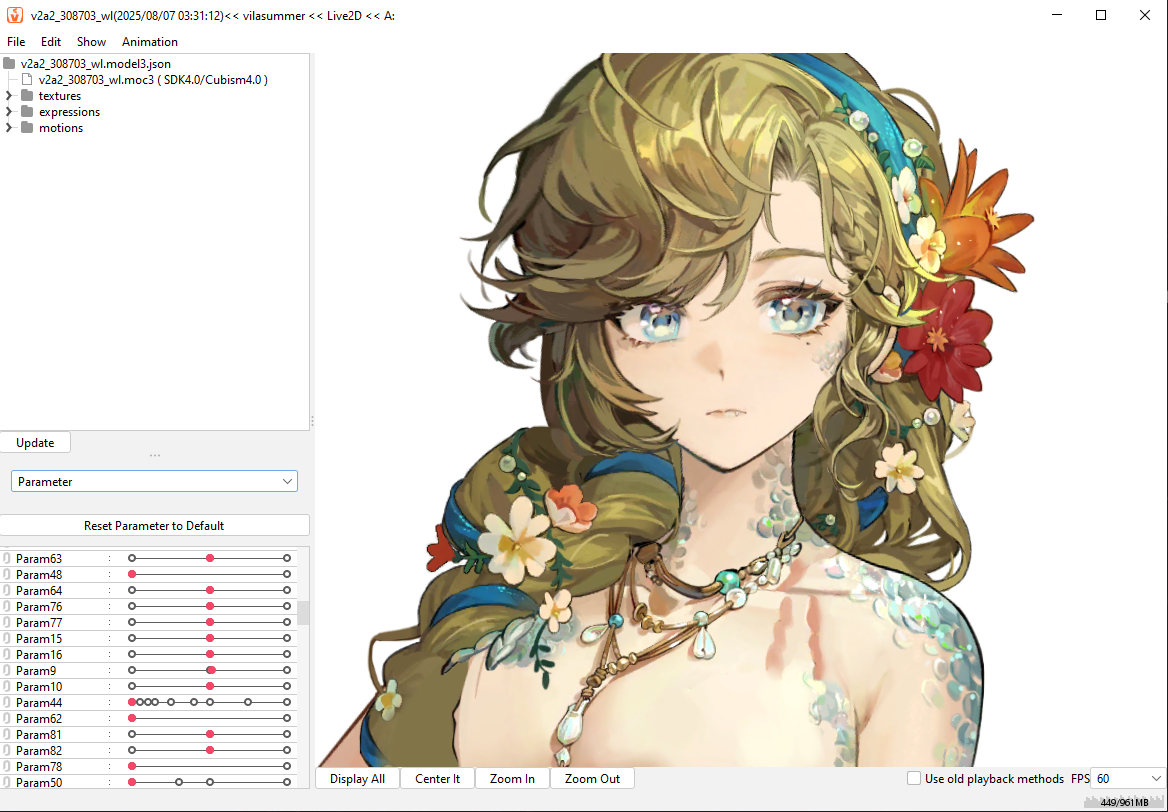Viewport: 1168px width, 812px height.
Task: Click the link icon beside Param63
Action: pos(7,558)
